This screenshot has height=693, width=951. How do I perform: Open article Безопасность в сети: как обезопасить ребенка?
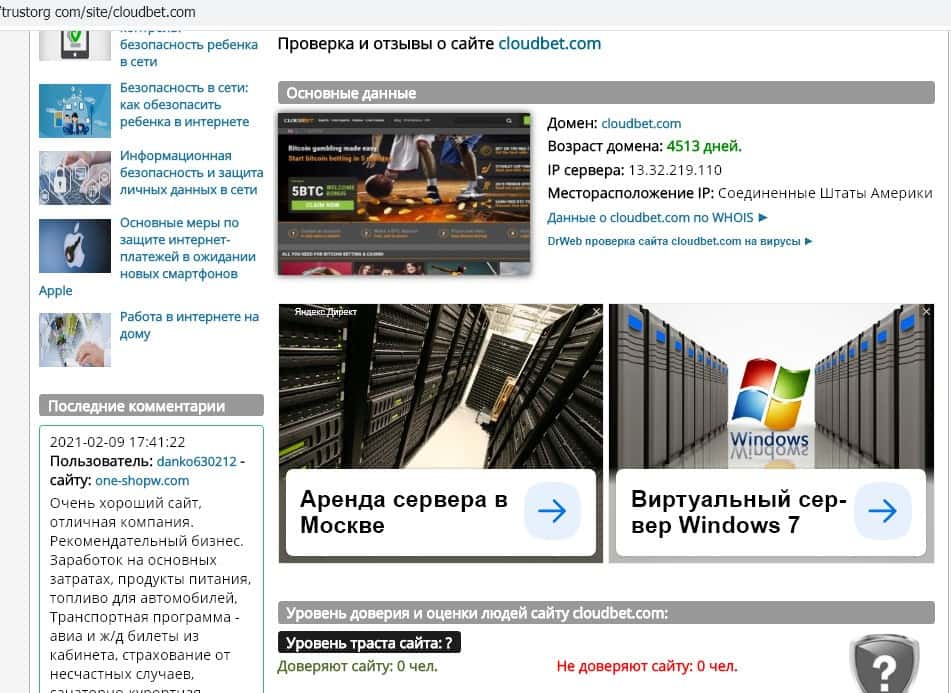coord(184,105)
